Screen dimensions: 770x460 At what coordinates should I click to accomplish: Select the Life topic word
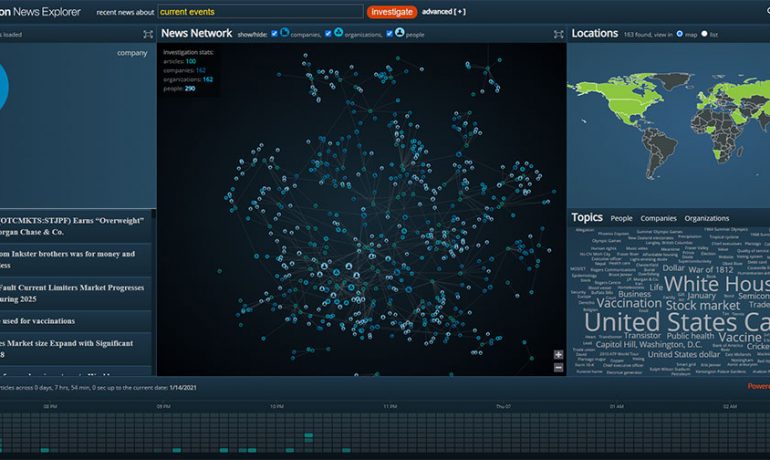click(x=656, y=287)
